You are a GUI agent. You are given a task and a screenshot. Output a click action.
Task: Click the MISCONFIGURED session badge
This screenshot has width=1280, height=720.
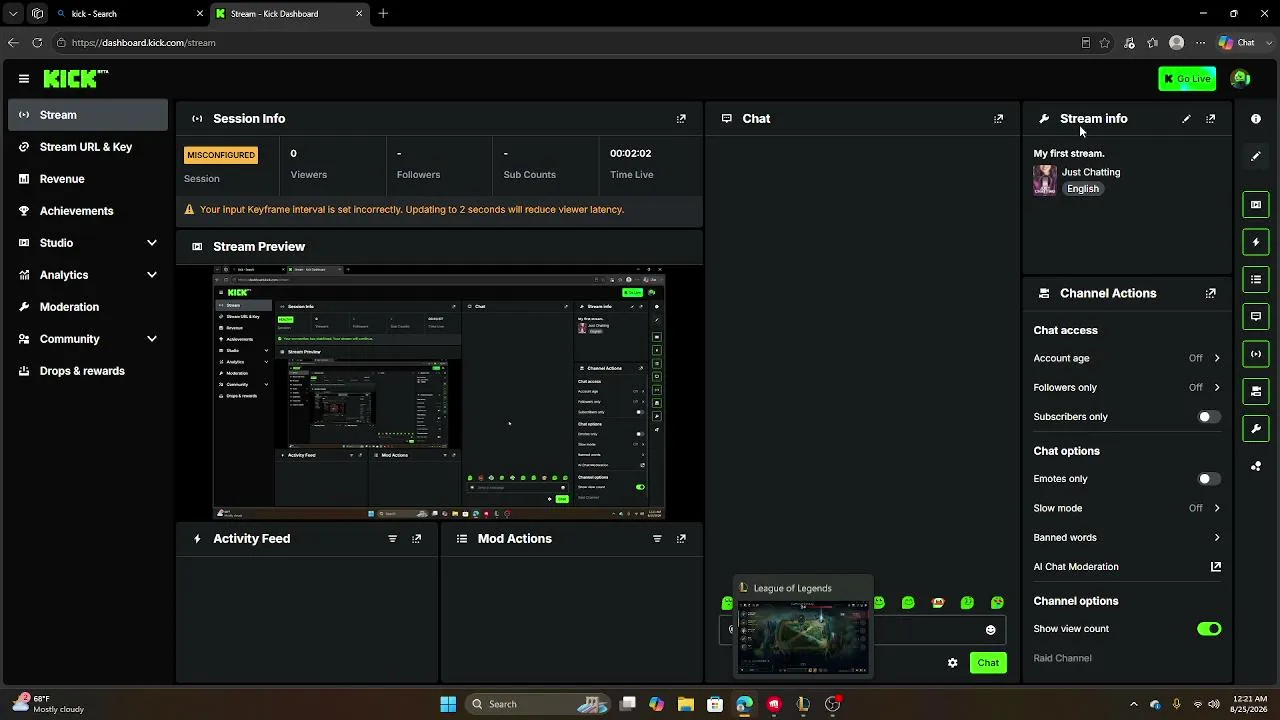tap(221, 155)
